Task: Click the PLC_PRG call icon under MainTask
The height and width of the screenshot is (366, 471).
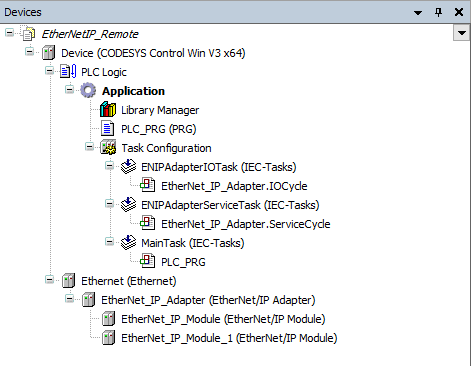Action: [x=148, y=261]
